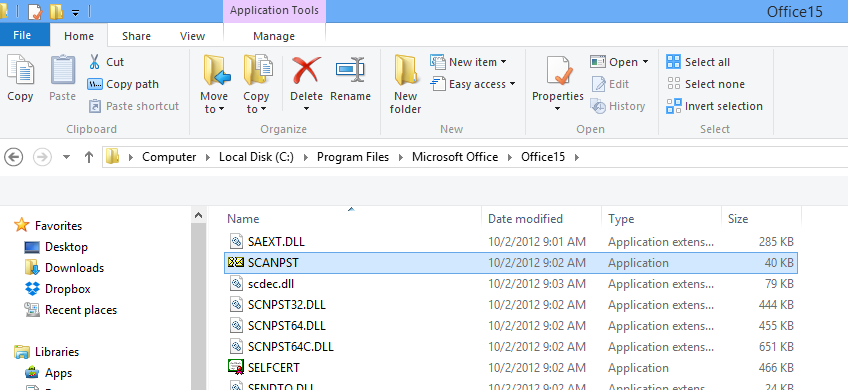Switch to the Share ribbon tab
Screen dimensions: 848x390
(x=136, y=36)
